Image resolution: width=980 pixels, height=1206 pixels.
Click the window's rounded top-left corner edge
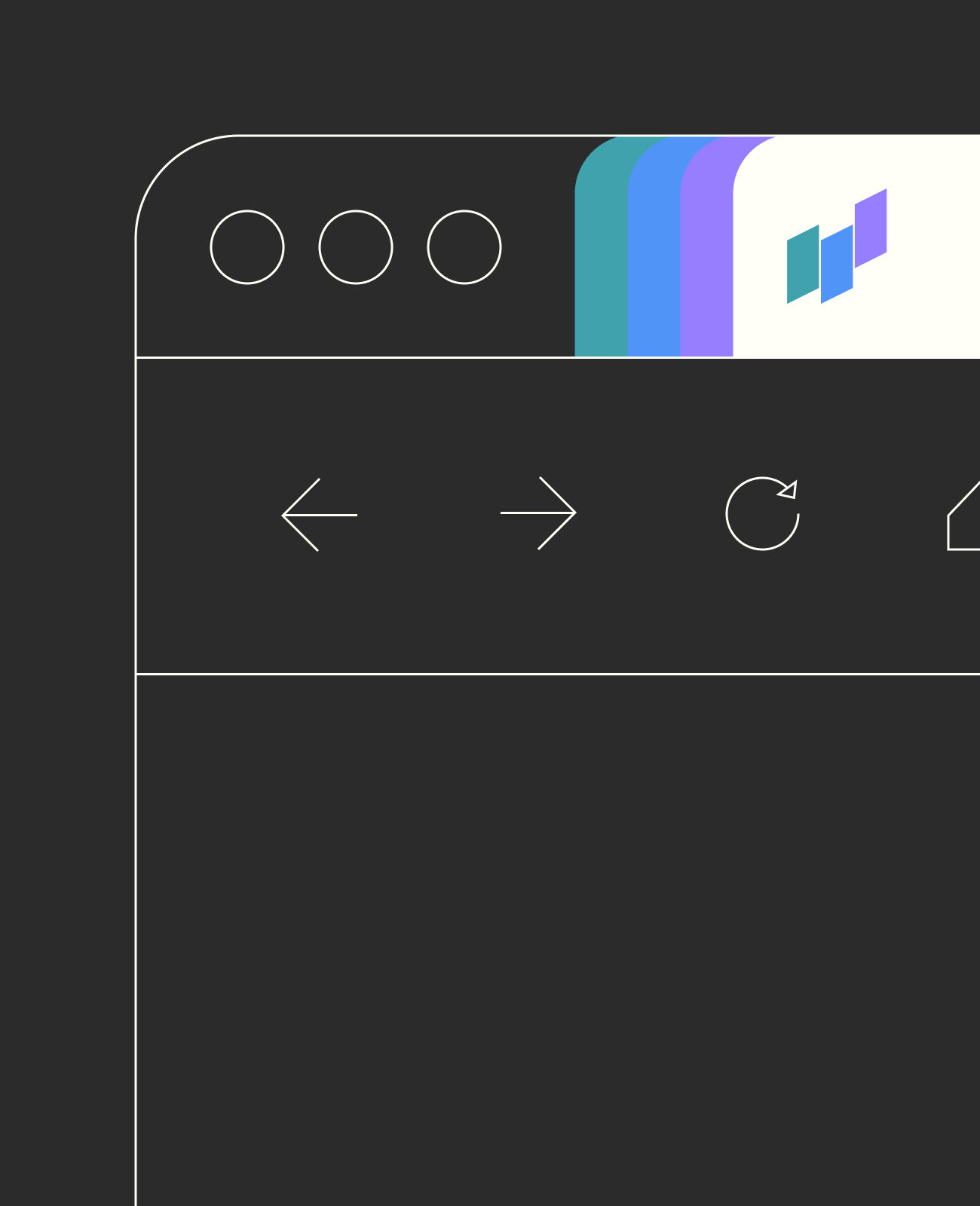point(166,165)
